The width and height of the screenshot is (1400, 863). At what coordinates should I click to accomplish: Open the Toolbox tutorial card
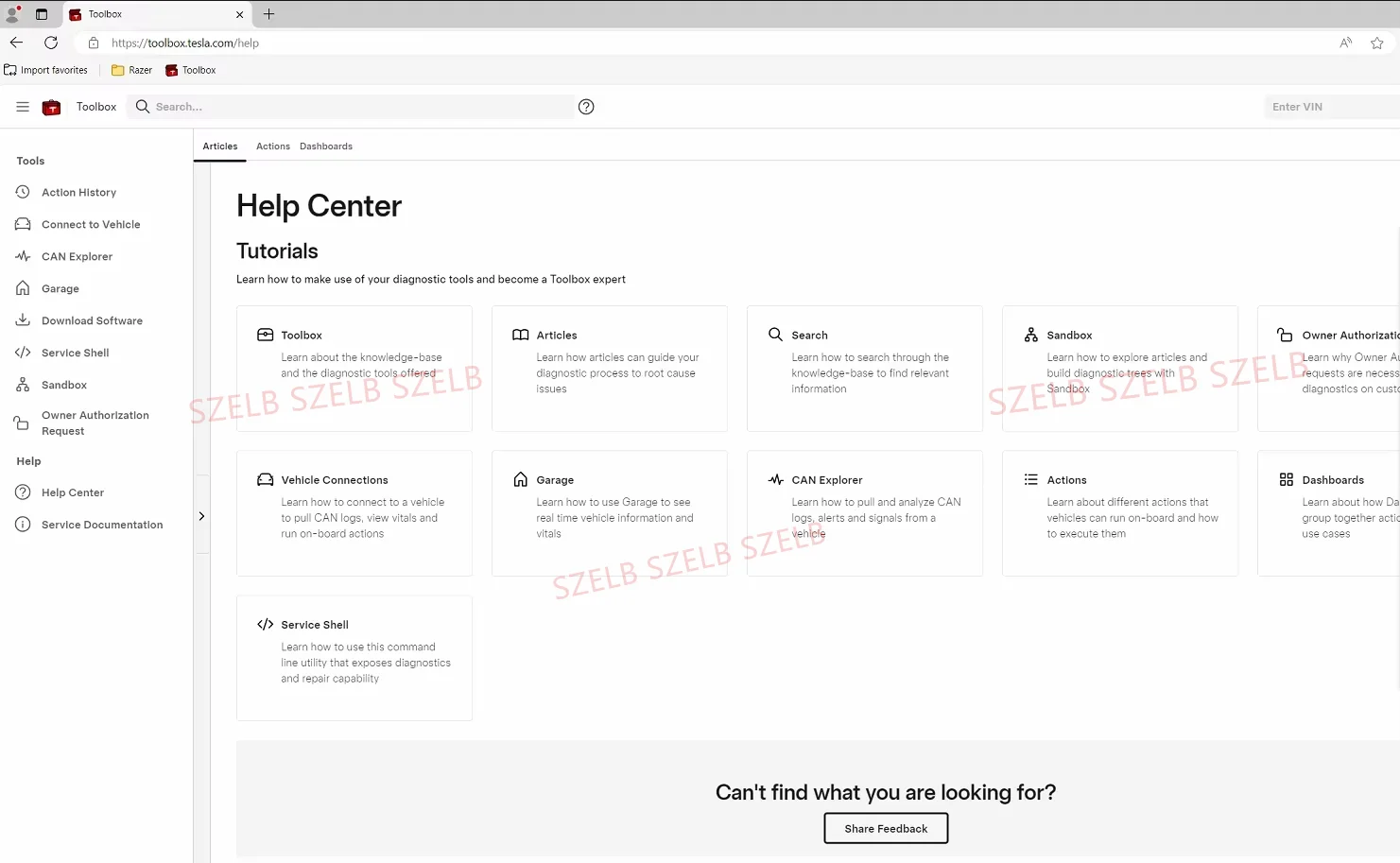coord(354,369)
